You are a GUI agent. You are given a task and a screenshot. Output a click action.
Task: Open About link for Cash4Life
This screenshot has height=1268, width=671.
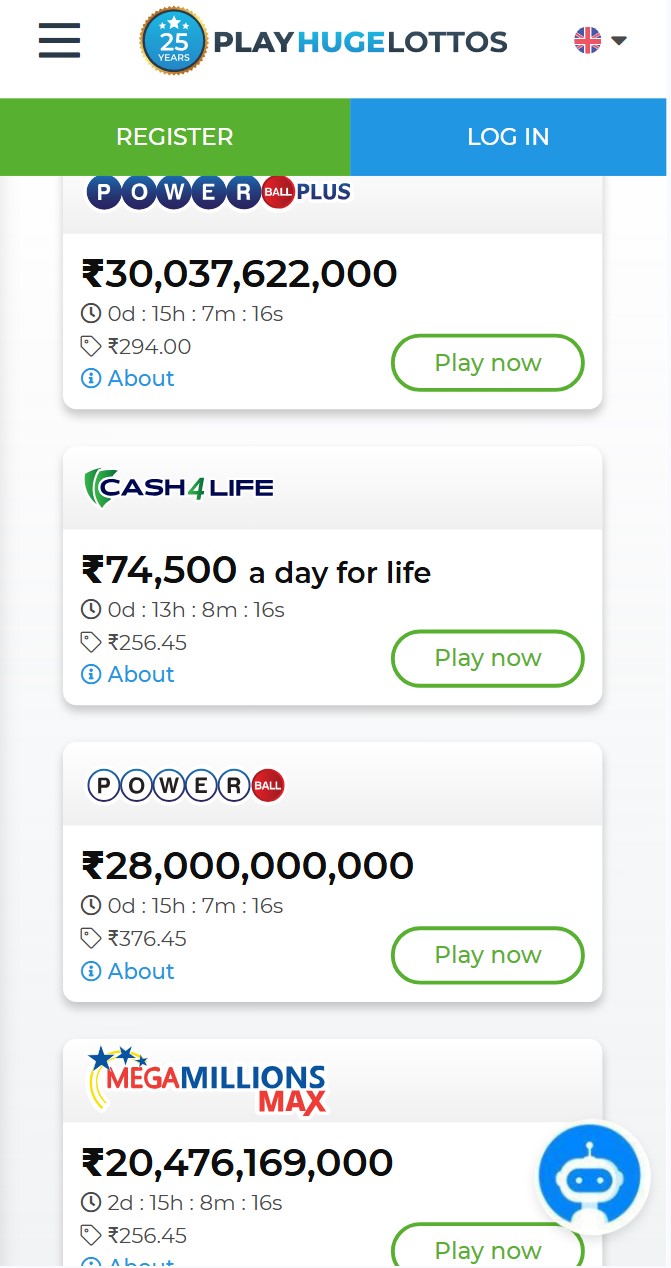(141, 674)
